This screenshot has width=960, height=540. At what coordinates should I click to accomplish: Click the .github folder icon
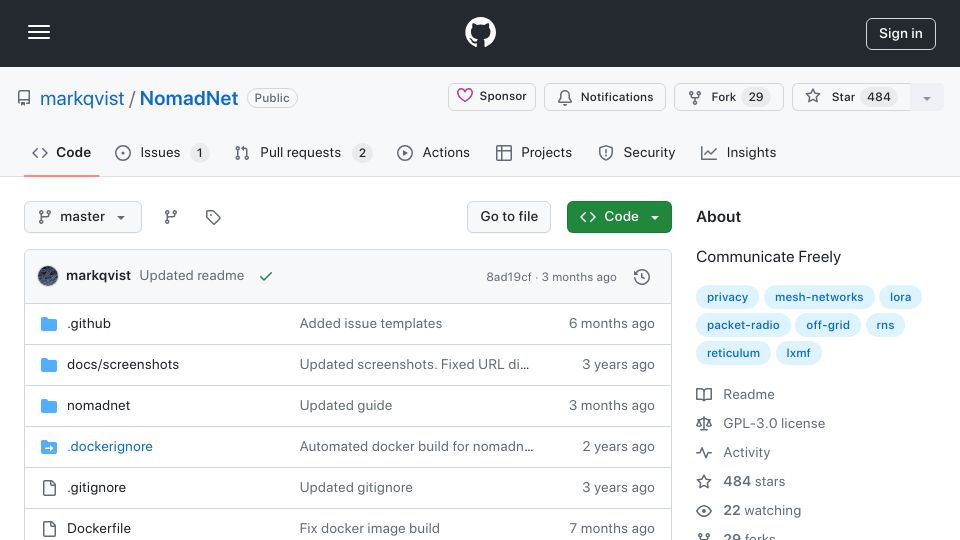[x=49, y=323]
